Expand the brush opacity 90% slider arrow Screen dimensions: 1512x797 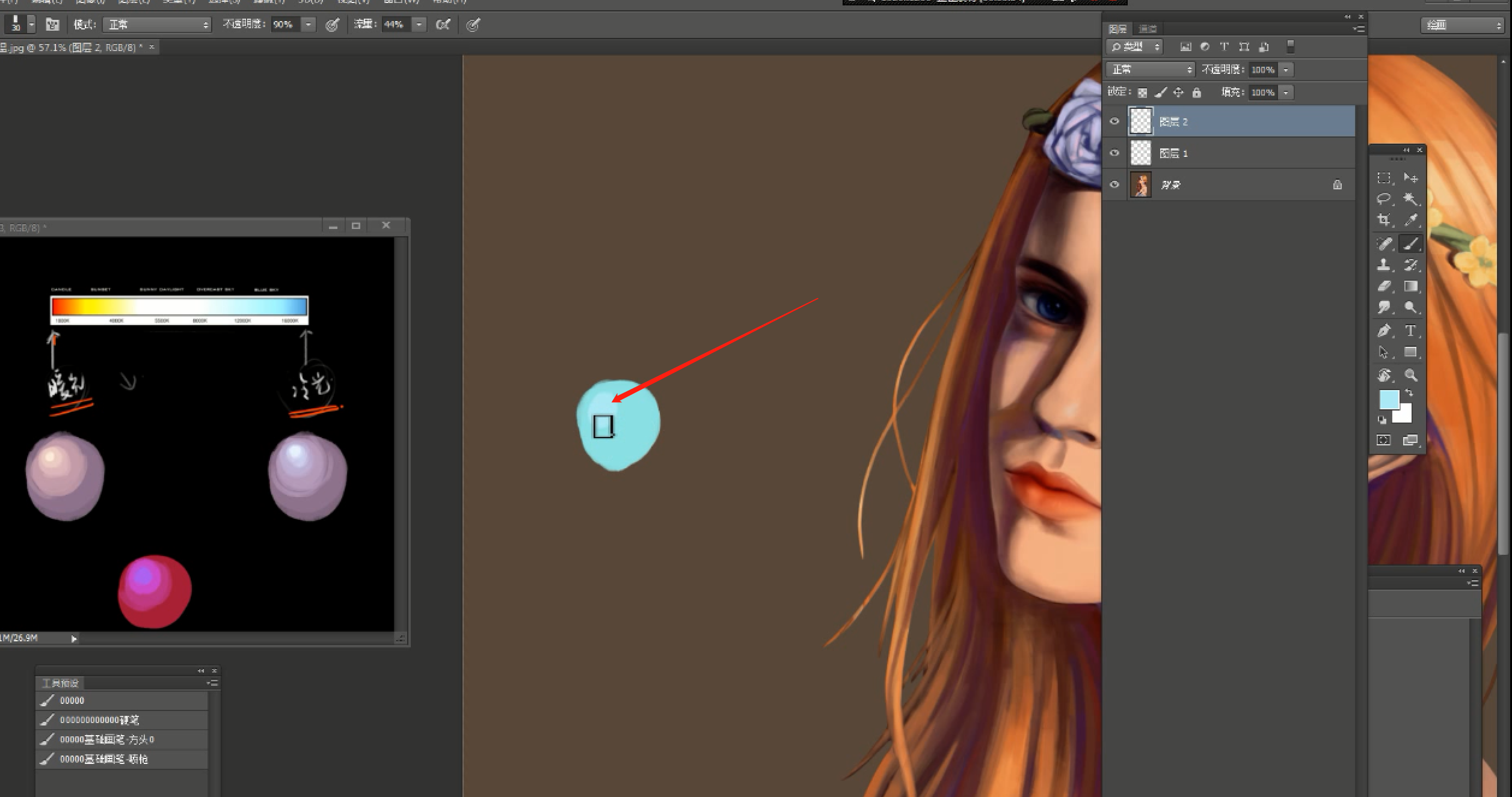[x=309, y=25]
